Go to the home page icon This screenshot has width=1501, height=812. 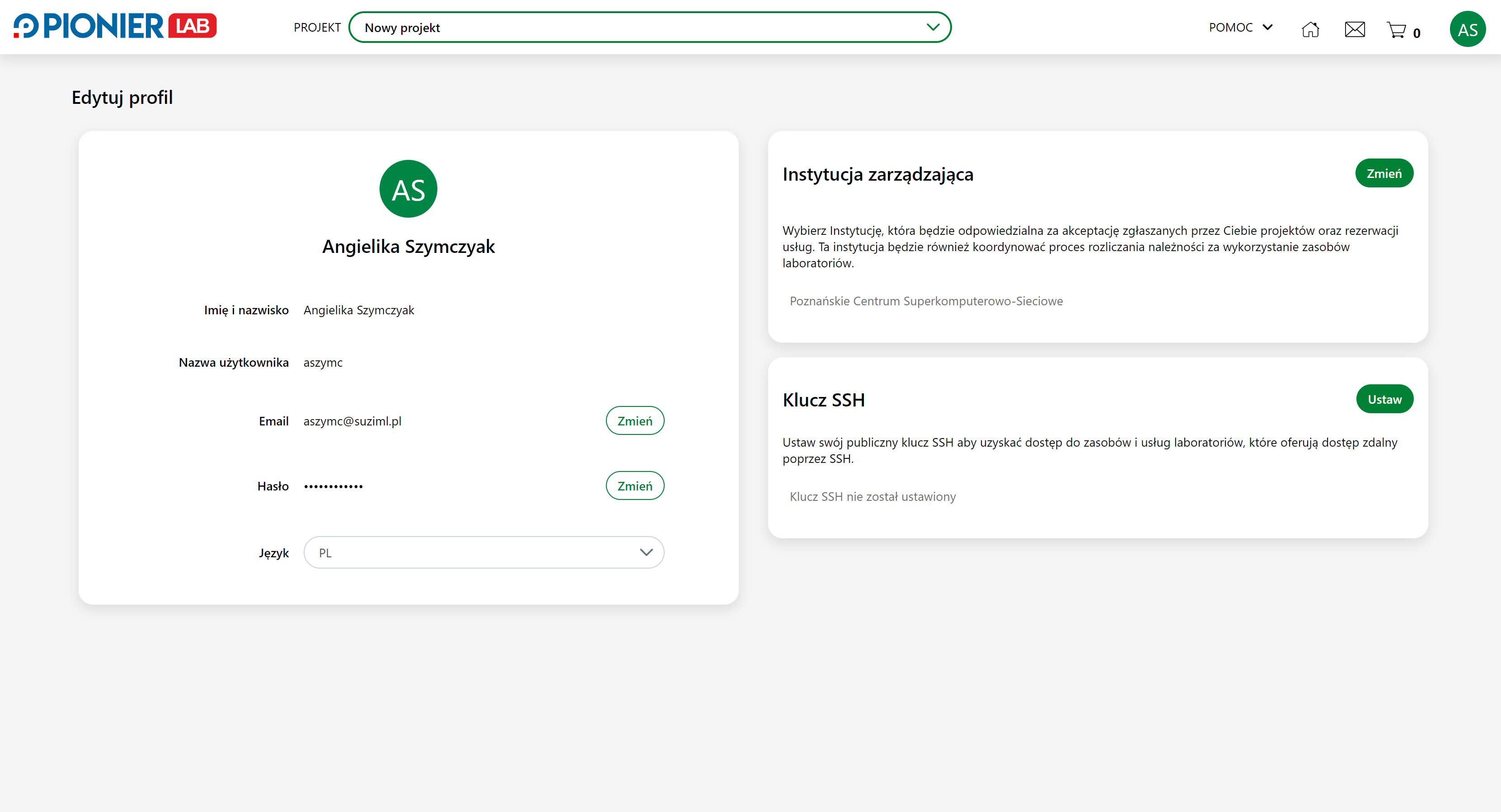1310,29
